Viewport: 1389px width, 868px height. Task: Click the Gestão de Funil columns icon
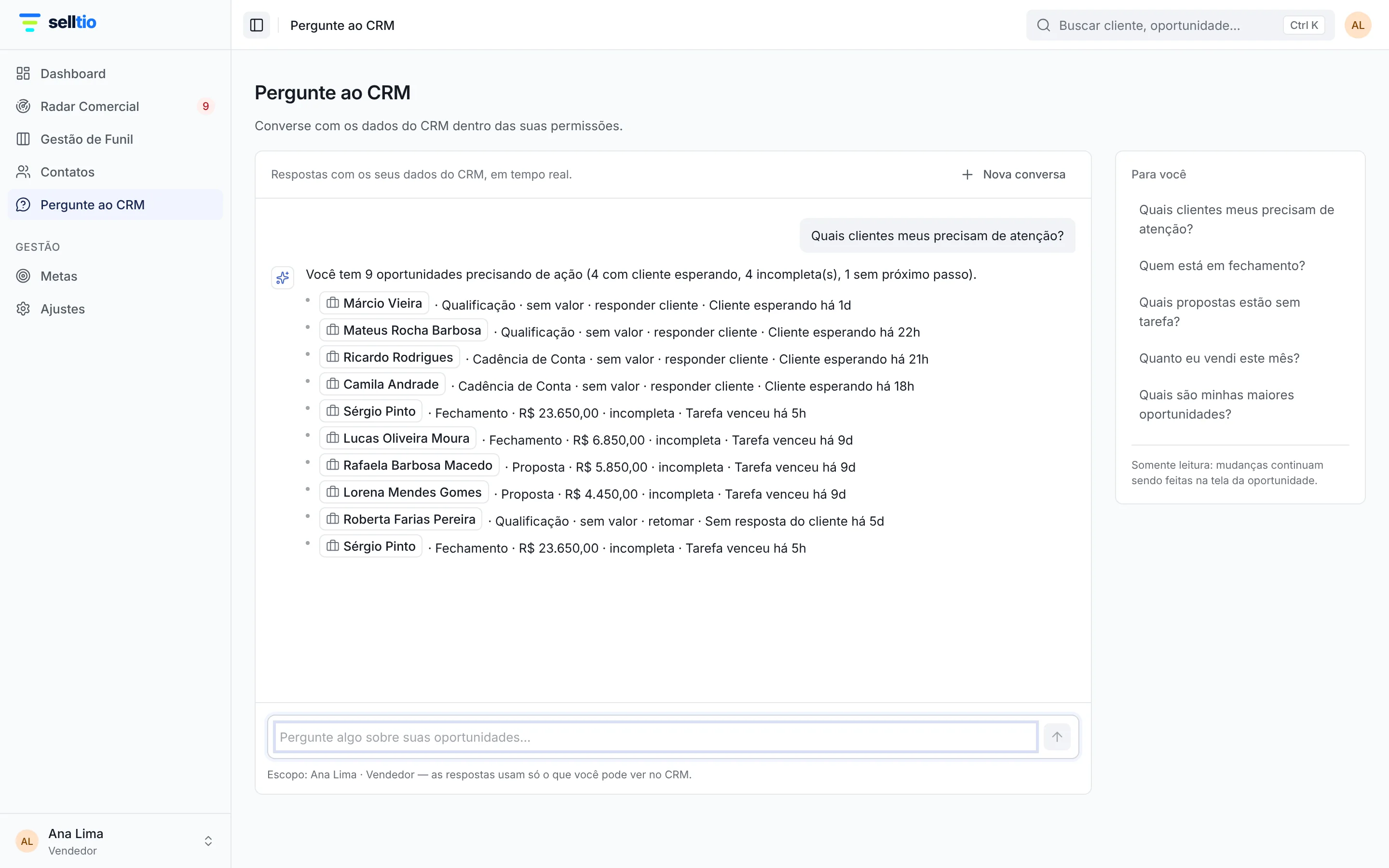pos(23,139)
